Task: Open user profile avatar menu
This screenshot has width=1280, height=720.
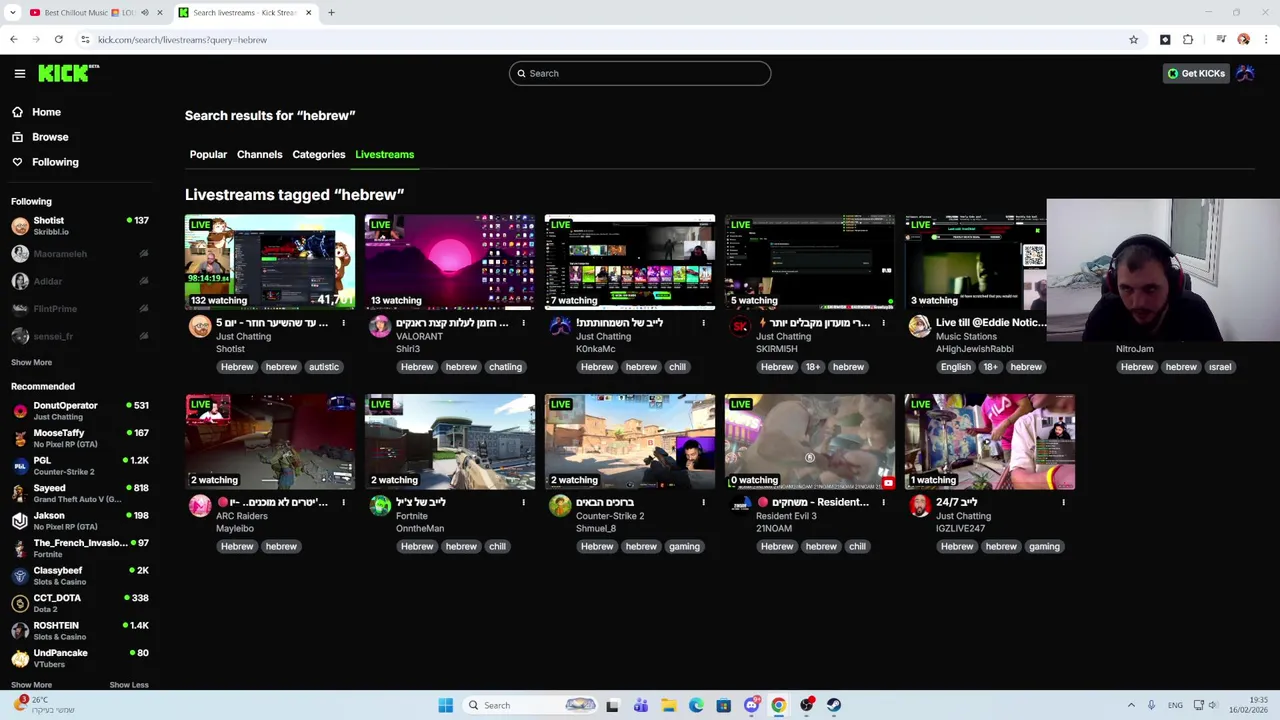Action: (1245, 73)
